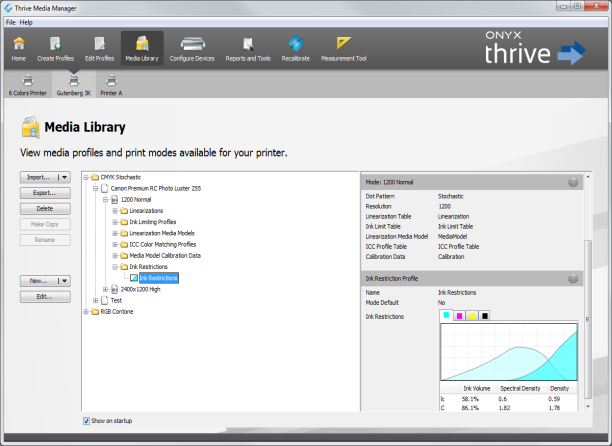612x446 pixels.
Task: Click the details panel vertical scrollbar thumb
Action: point(587,319)
